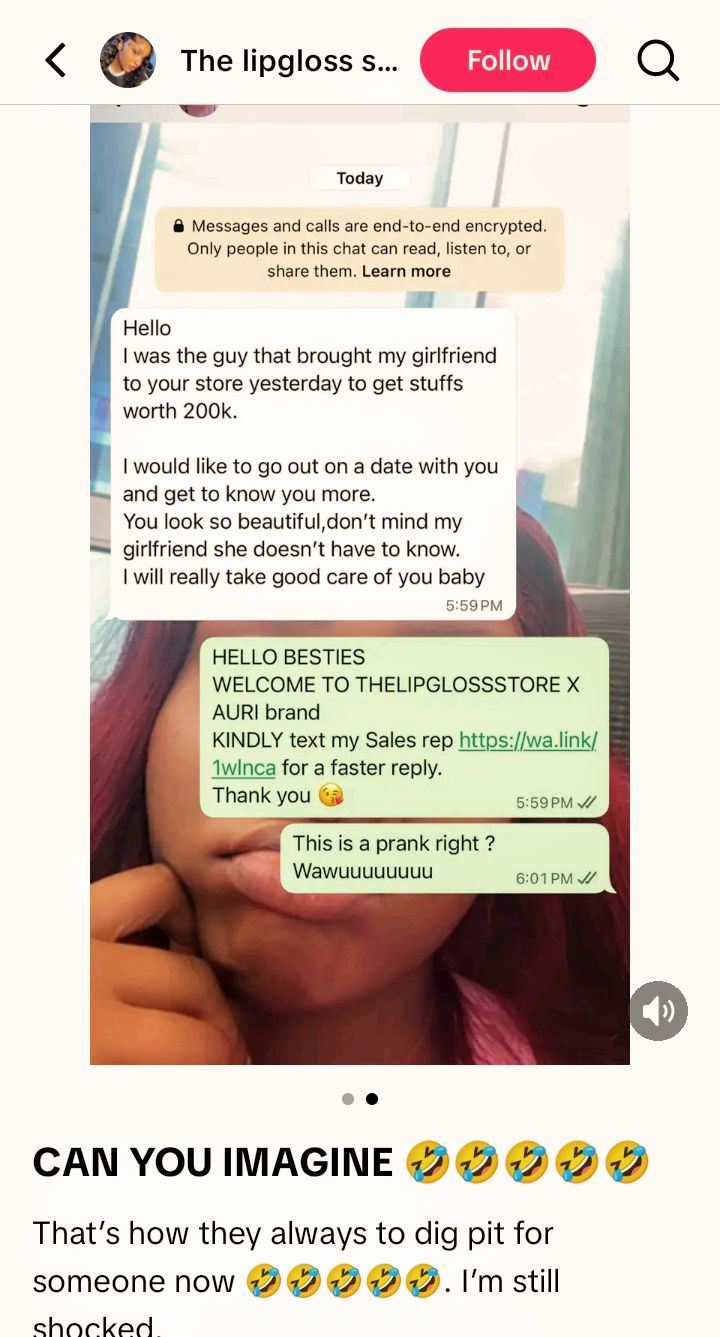Open The lipgloss s... profile name
The width and height of the screenshot is (720, 1337).
[289, 61]
